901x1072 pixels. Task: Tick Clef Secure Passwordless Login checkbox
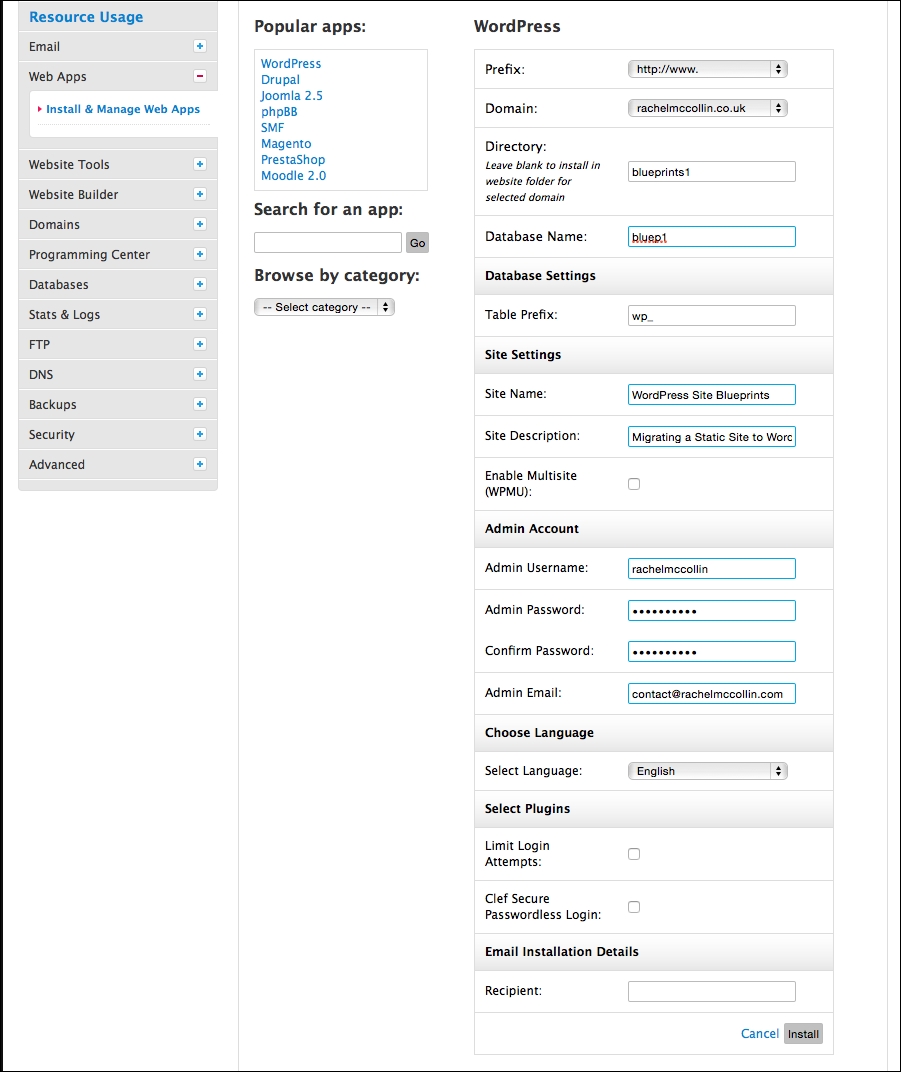[x=634, y=907]
